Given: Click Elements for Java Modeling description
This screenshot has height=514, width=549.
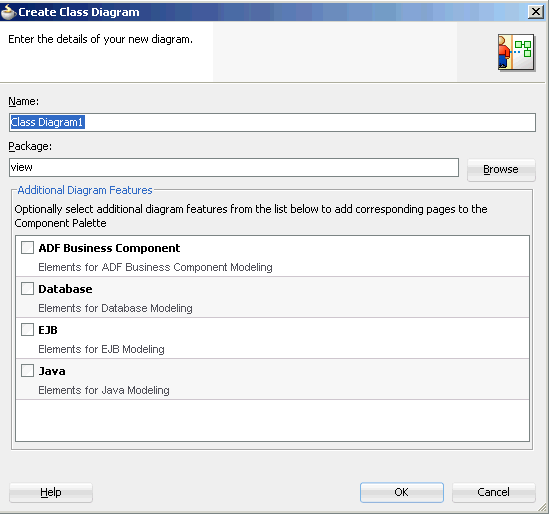Looking at the screenshot, I should click(x=104, y=390).
